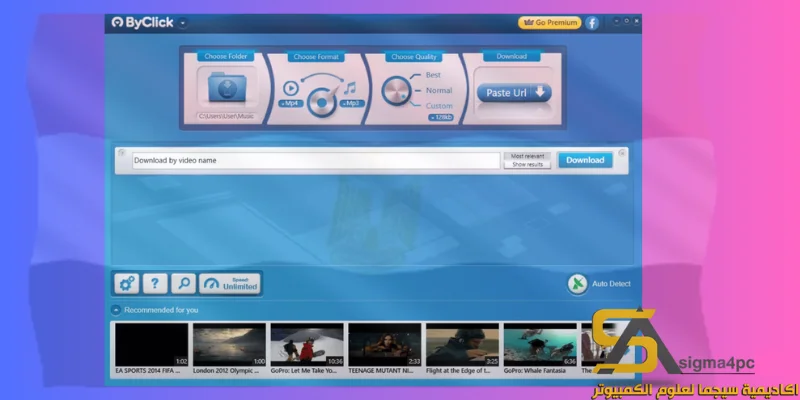Open GoPro: Let Me Take You thumbnail
800x400 pixels.
307,344
